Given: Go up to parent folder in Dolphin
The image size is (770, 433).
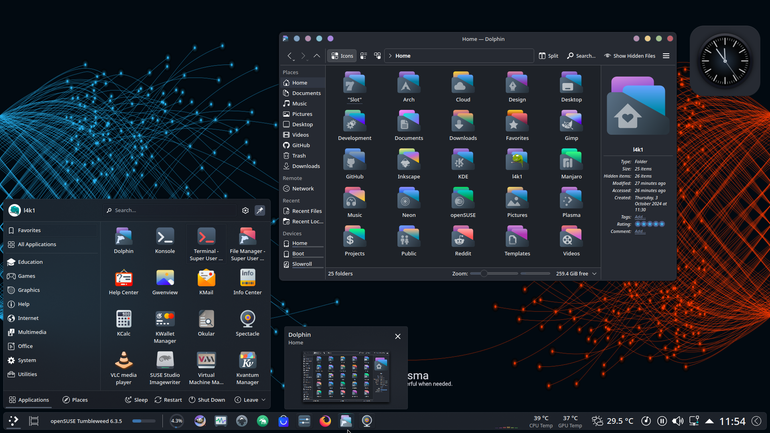Looking at the screenshot, I should (x=317, y=56).
